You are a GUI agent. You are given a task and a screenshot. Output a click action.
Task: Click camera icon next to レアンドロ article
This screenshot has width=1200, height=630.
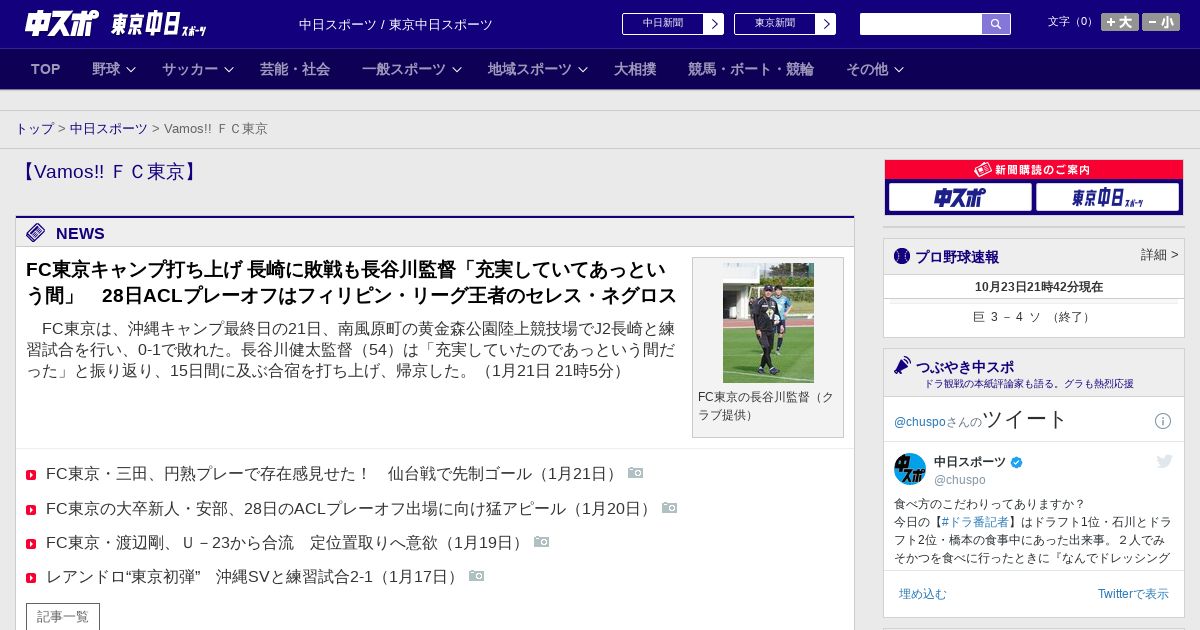click(476, 576)
